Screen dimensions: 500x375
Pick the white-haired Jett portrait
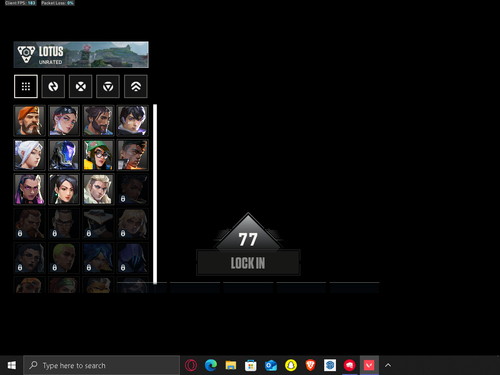(x=29, y=155)
